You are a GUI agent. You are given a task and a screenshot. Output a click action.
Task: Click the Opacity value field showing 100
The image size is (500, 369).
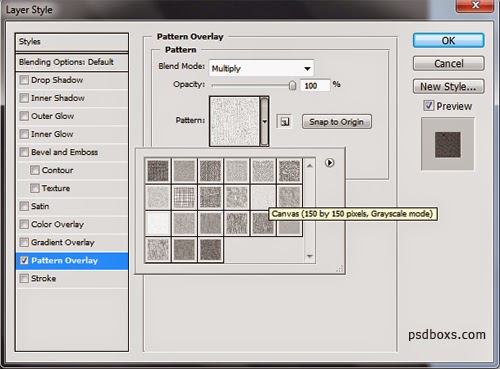pyautogui.click(x=315, y=86)
